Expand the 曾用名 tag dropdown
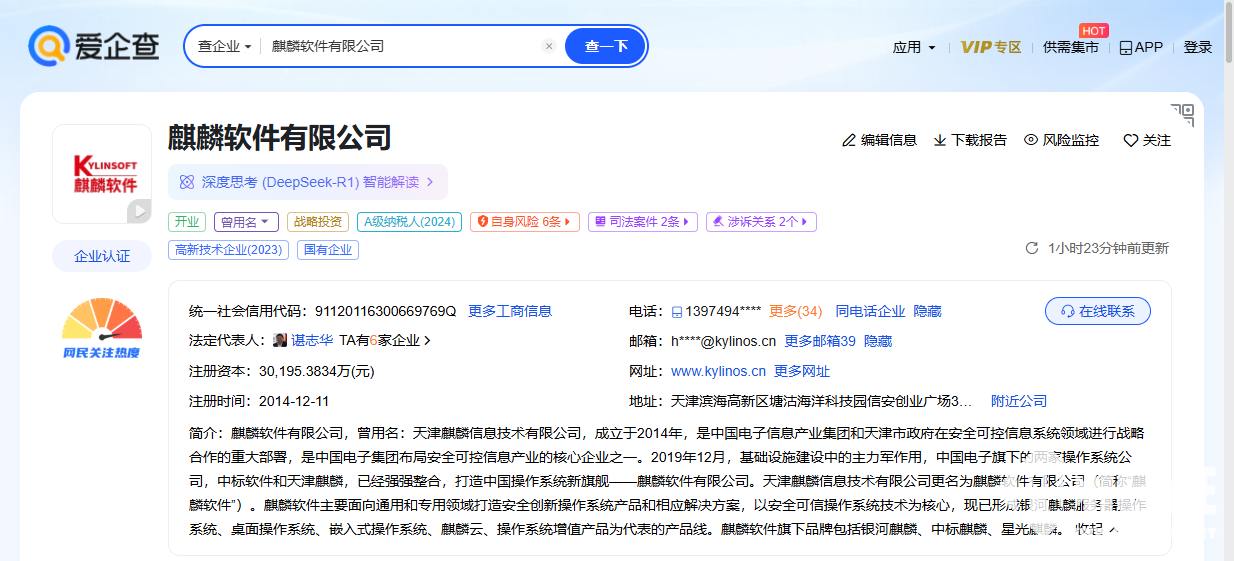Screen dimensions: 1234x561 (x=246, y=222)
